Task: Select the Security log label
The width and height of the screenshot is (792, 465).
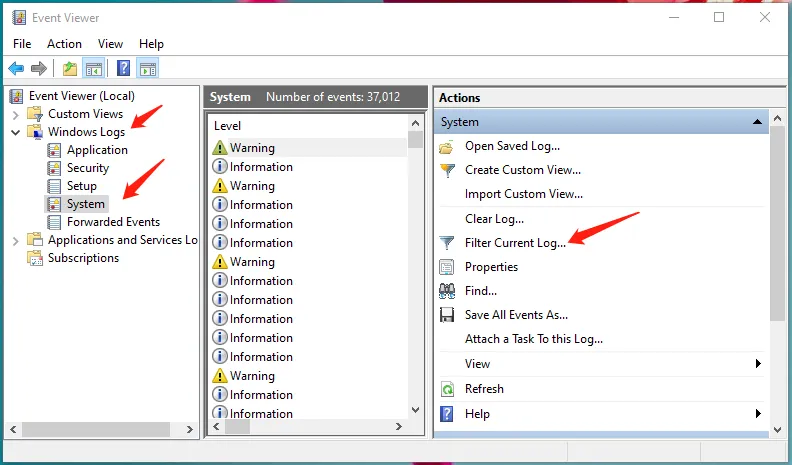Action: click(x=88, y=168)
